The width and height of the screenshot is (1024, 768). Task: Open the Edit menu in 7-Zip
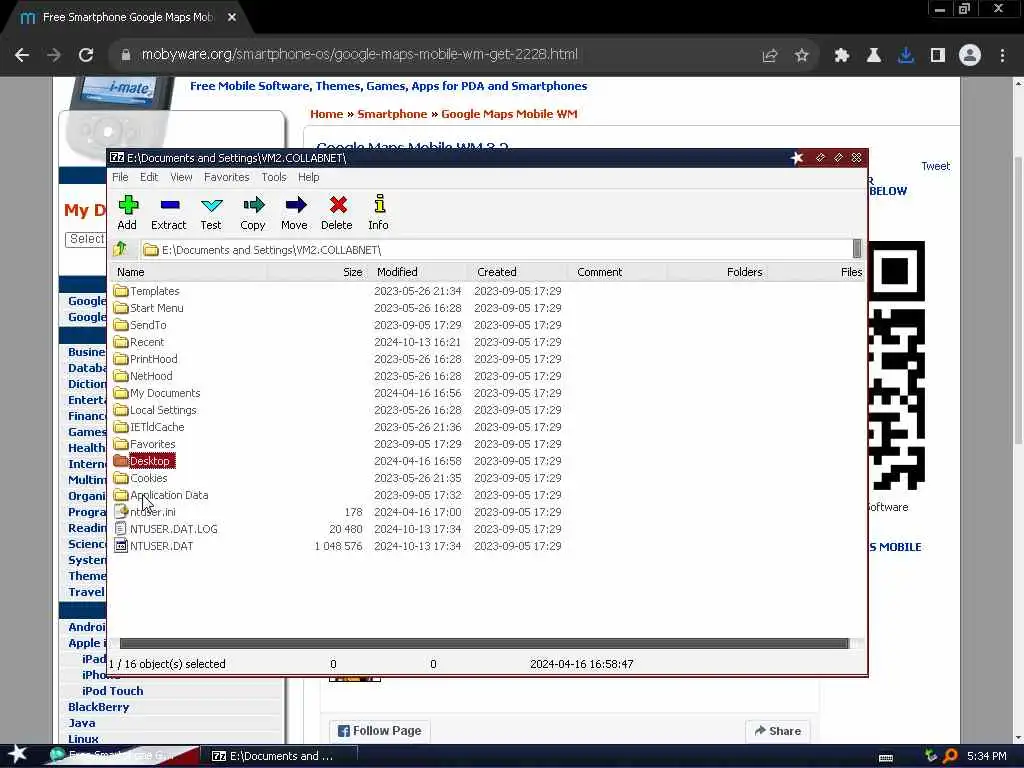[149, 177]
